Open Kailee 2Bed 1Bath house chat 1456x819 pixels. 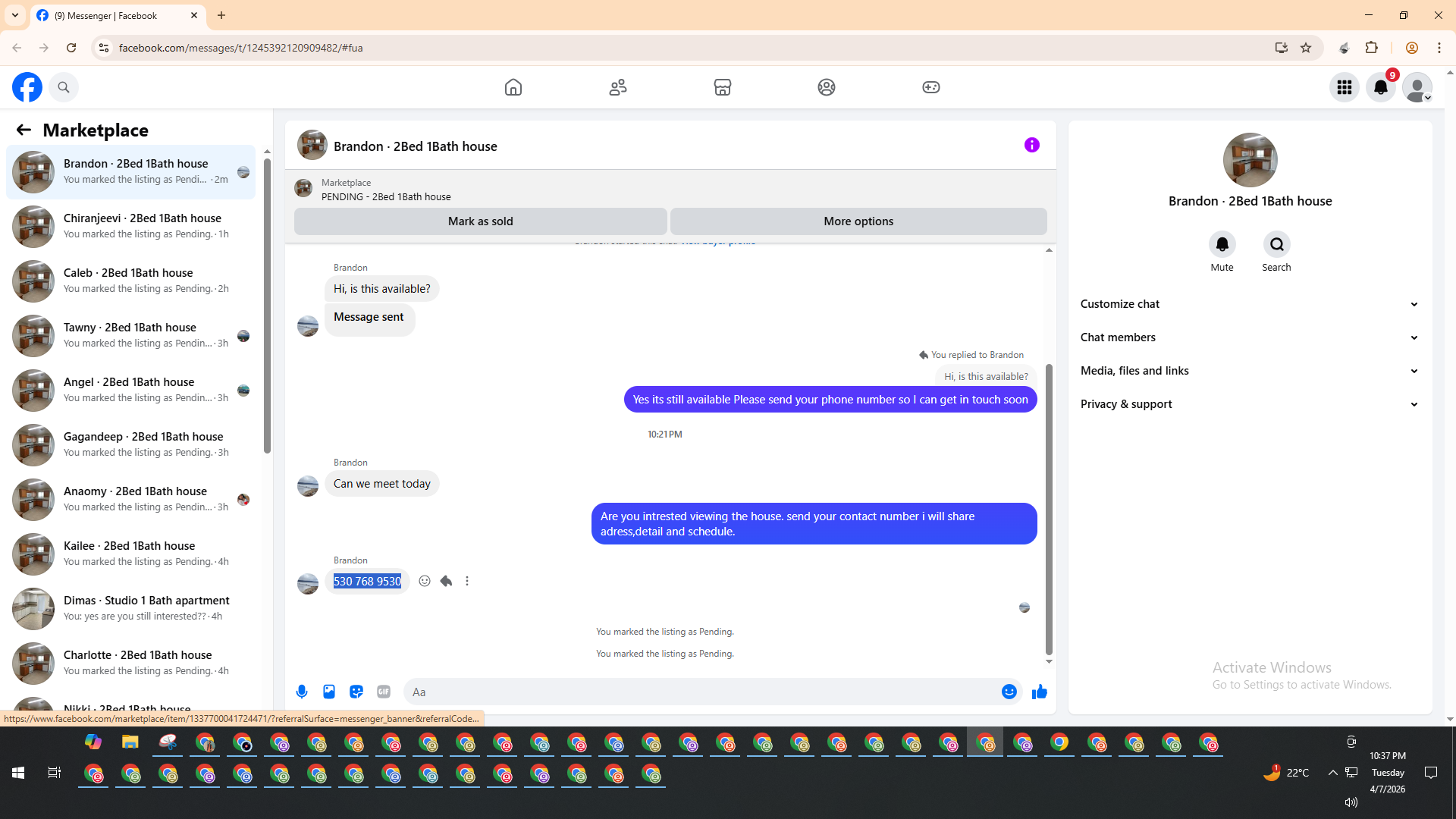(131, 554)
